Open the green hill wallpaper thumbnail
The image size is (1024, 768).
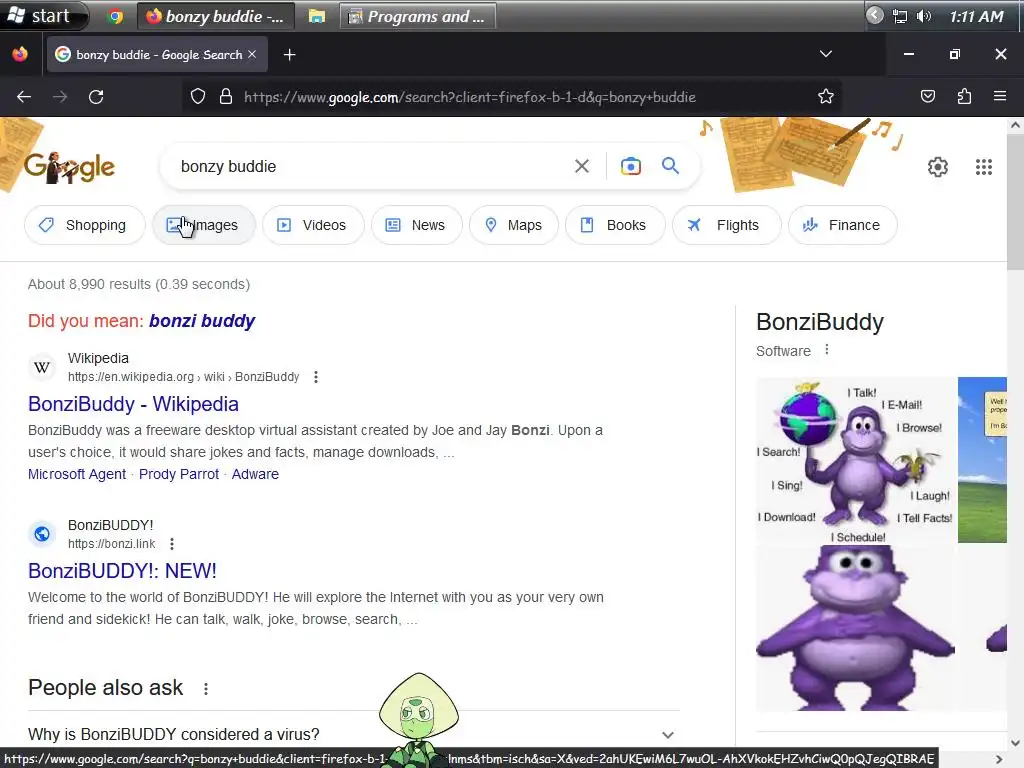(982, 460)
